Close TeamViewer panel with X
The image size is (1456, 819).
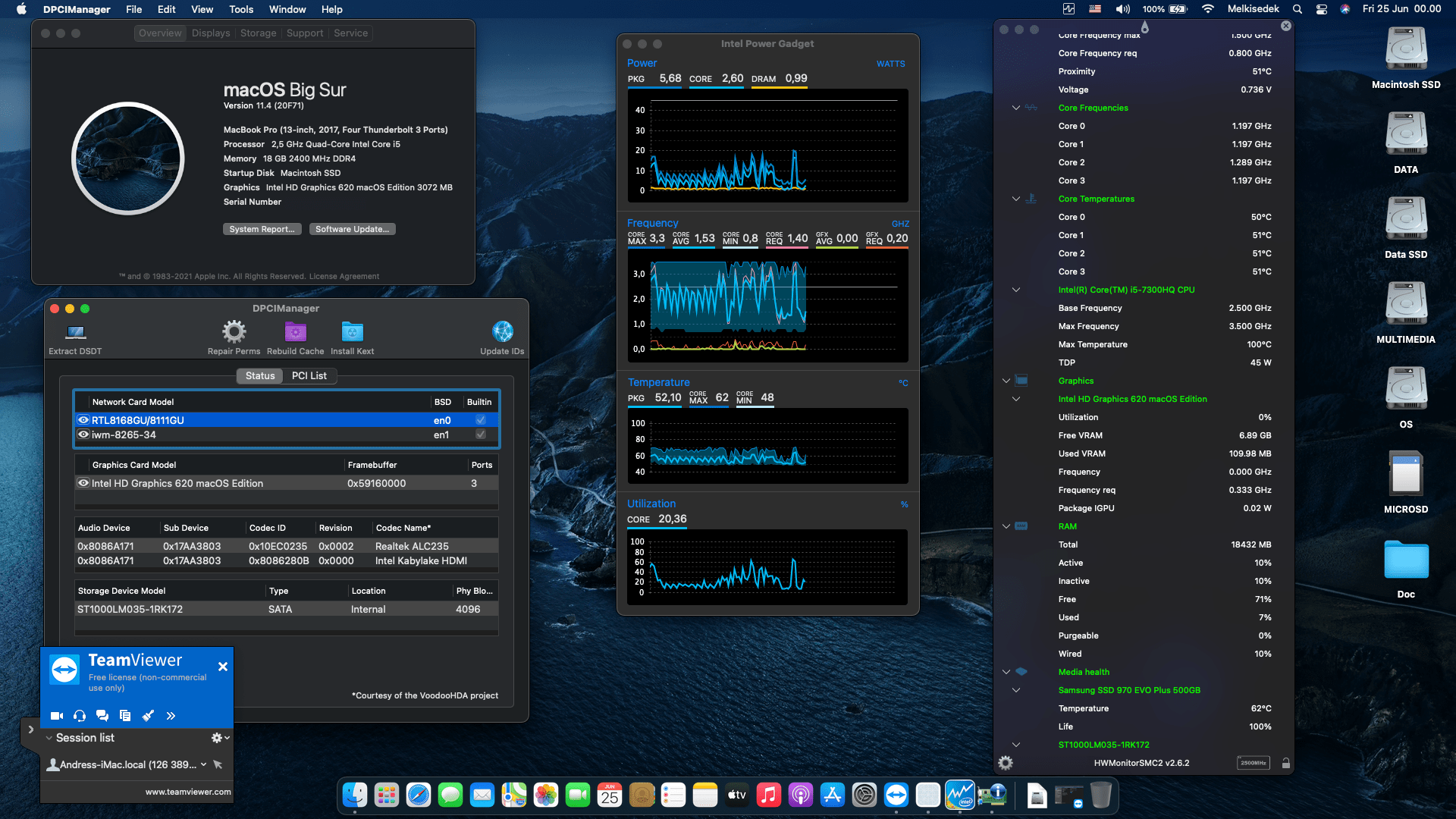pos(223,667)
